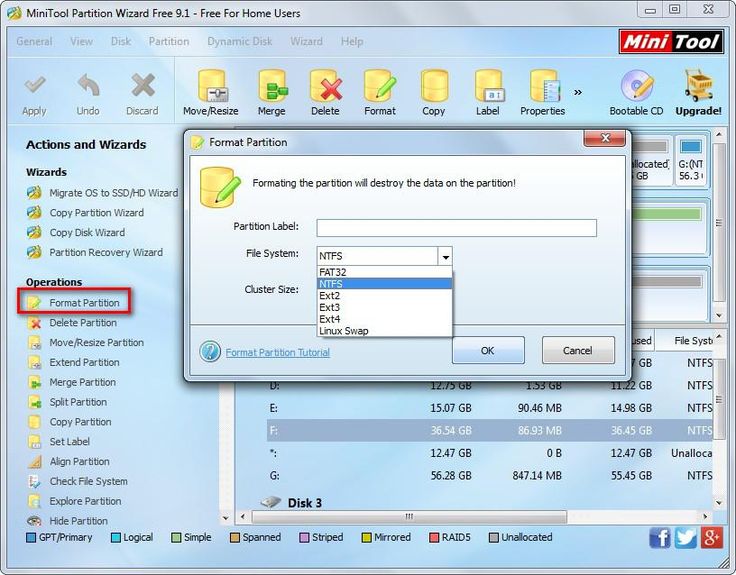Click the Undo arrow icon

coord(88,85)
